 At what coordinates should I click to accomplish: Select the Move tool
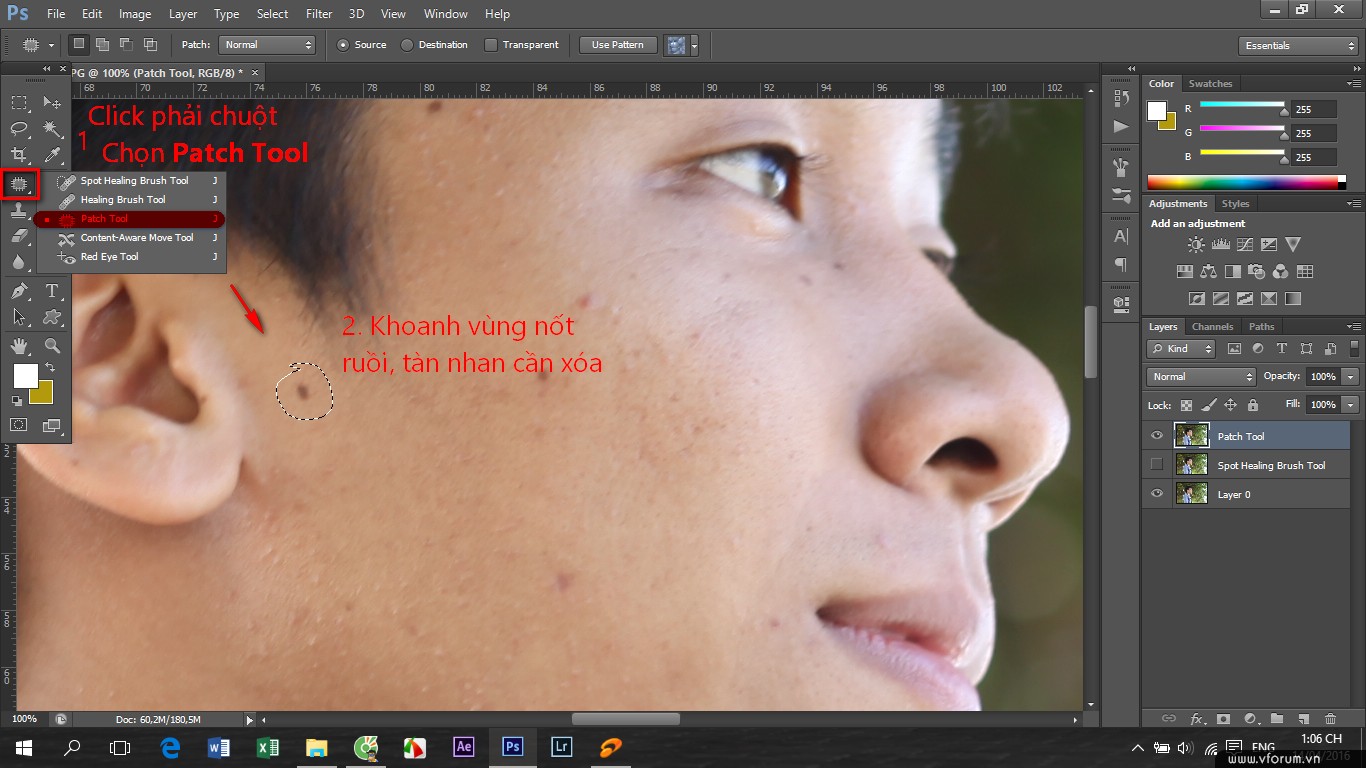(52, 103)
